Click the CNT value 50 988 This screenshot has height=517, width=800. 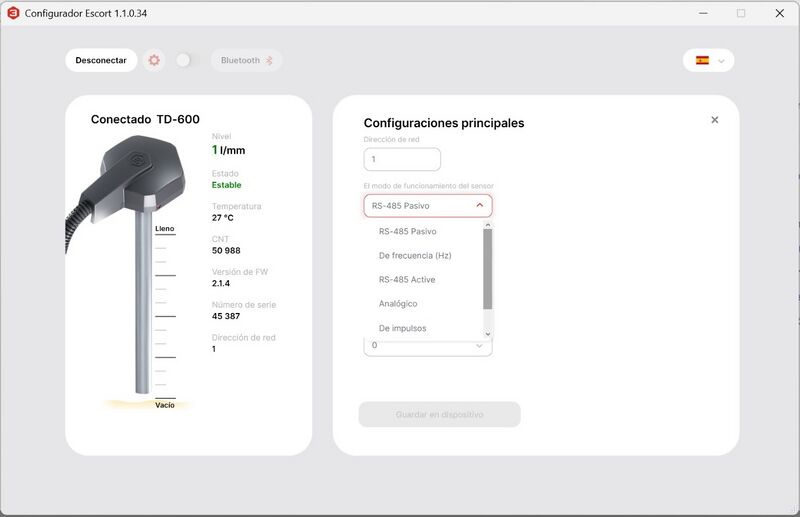click(x=226, y=251)
